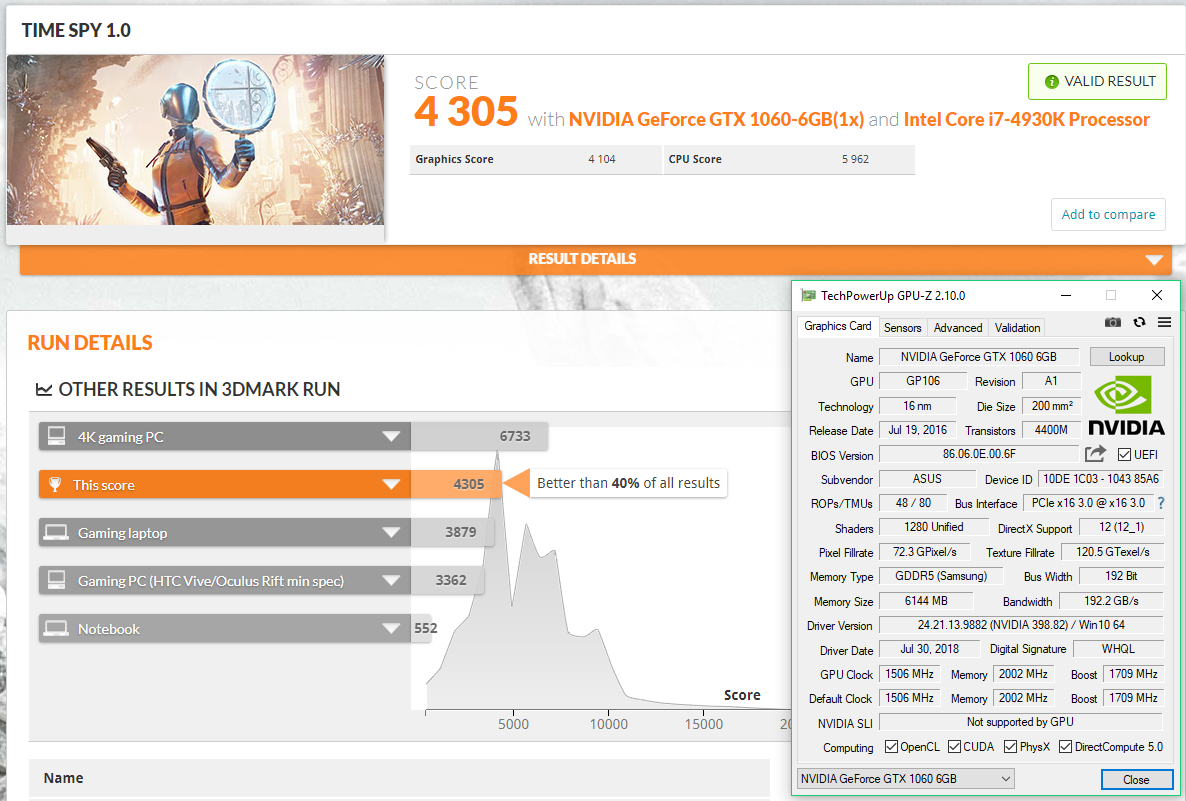Click the Close button in GPU-Z
The width and height of the screenshot is (1186, 801).
[x=1136, y=779]
